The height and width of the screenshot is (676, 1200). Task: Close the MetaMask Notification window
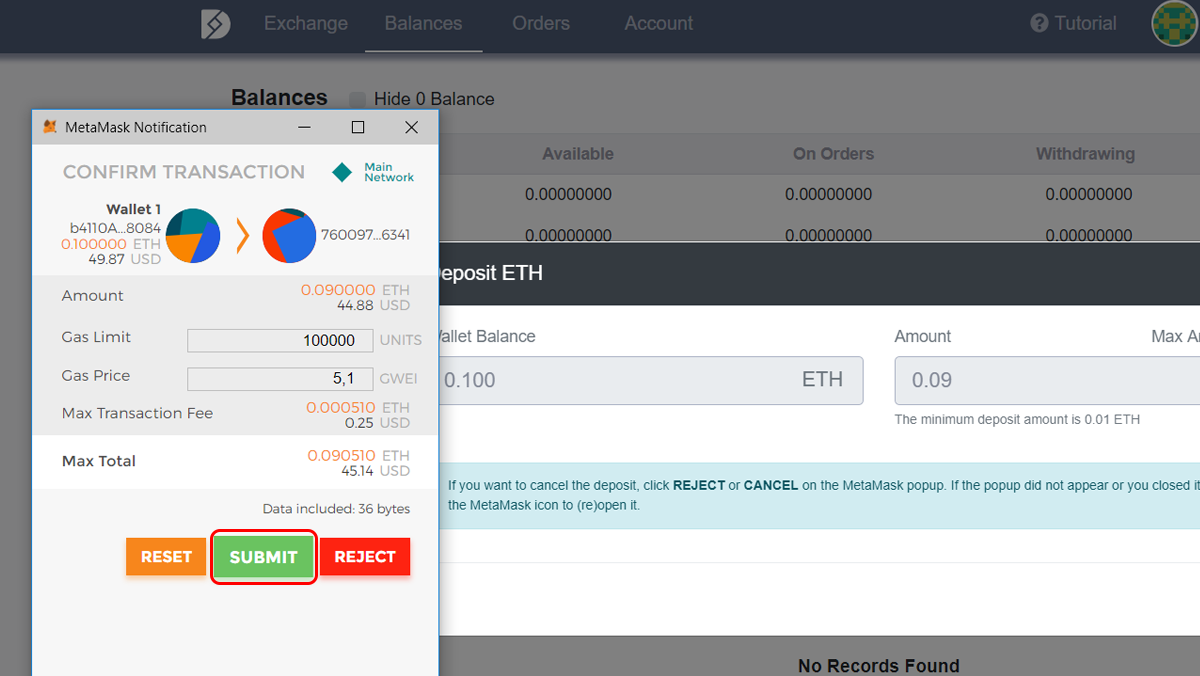click(411, 127)
